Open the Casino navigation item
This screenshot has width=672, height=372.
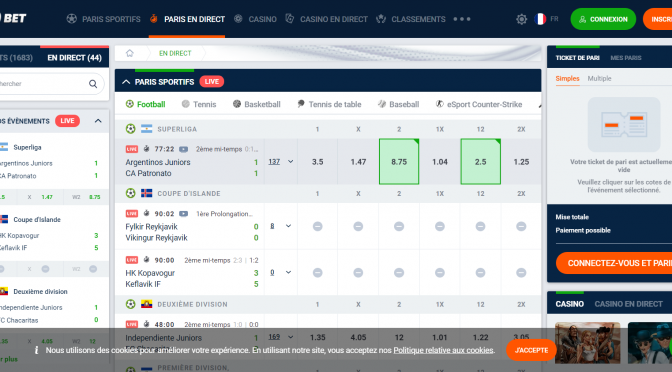click(x=255, y=19)
